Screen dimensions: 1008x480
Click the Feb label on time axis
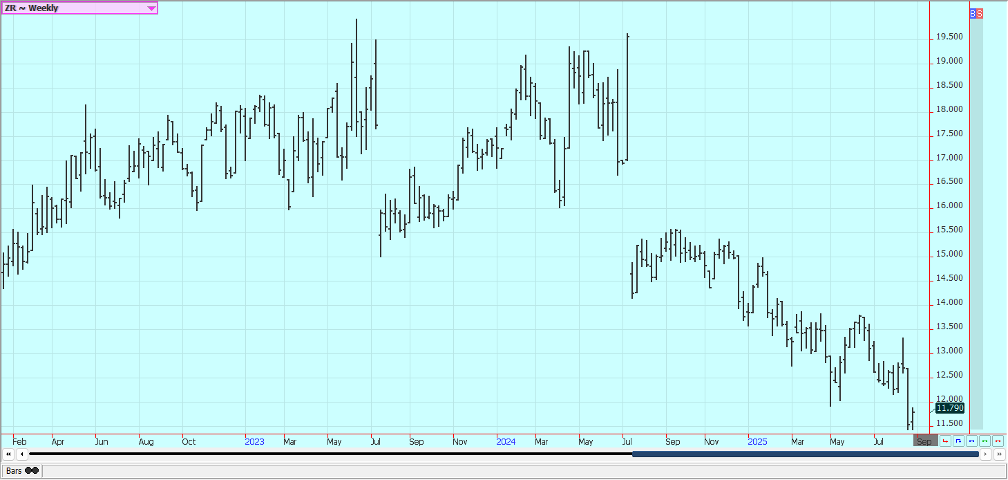(20, 442)
